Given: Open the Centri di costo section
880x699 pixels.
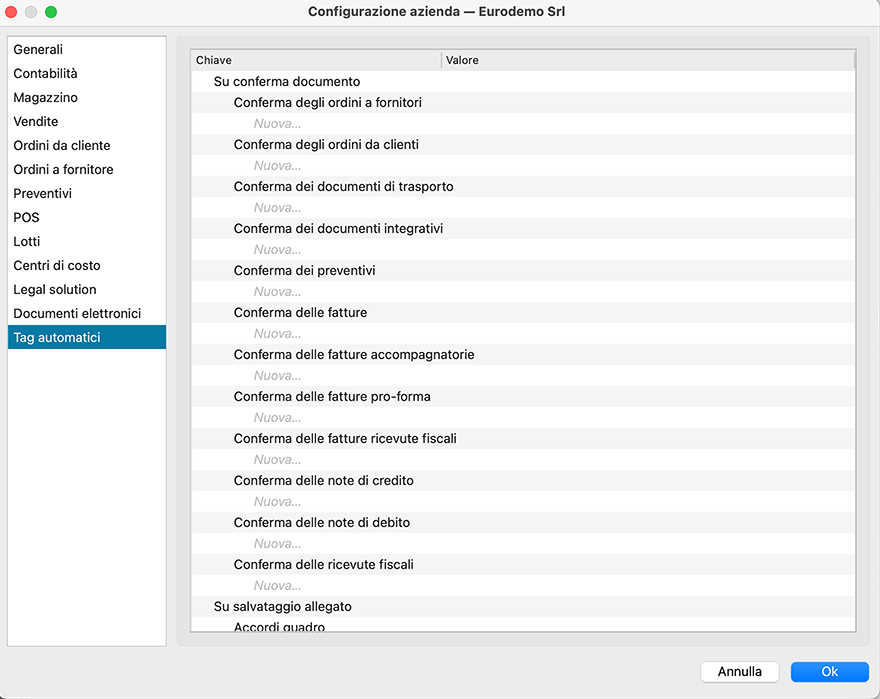Looking at the screenshot, I should click(57, 265).
